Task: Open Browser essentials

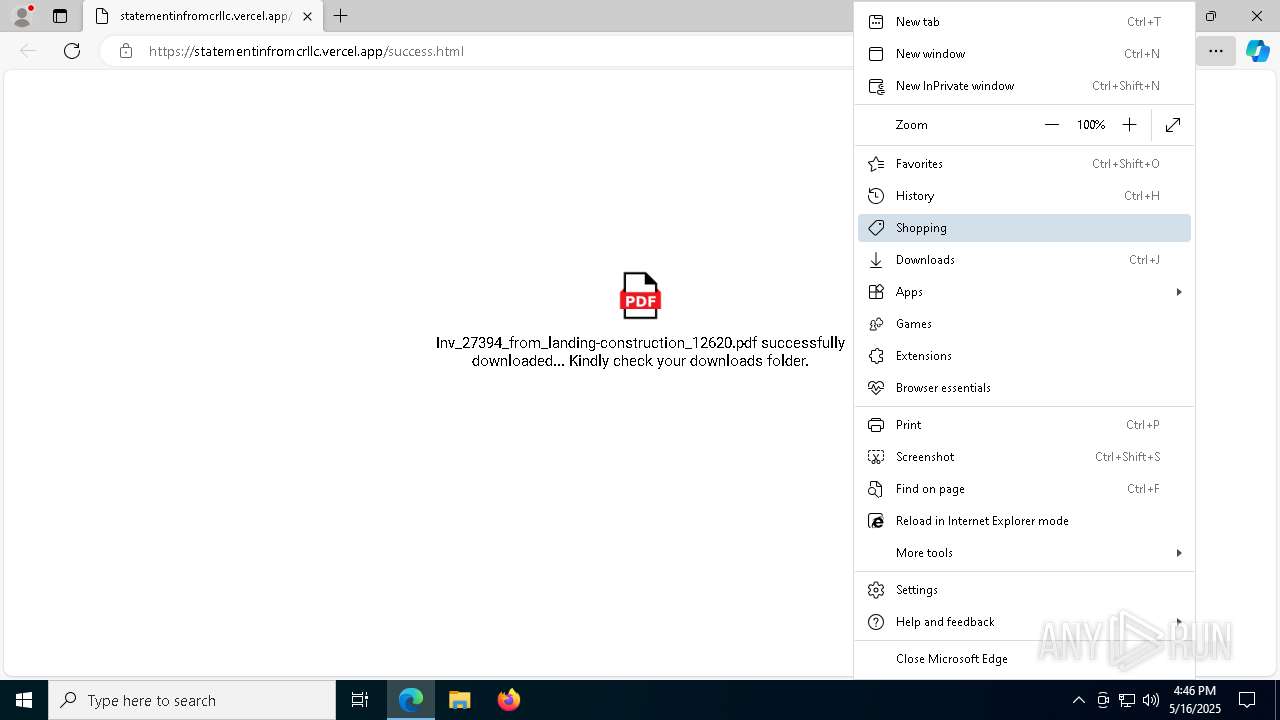Action: (x=1024, y=388)
